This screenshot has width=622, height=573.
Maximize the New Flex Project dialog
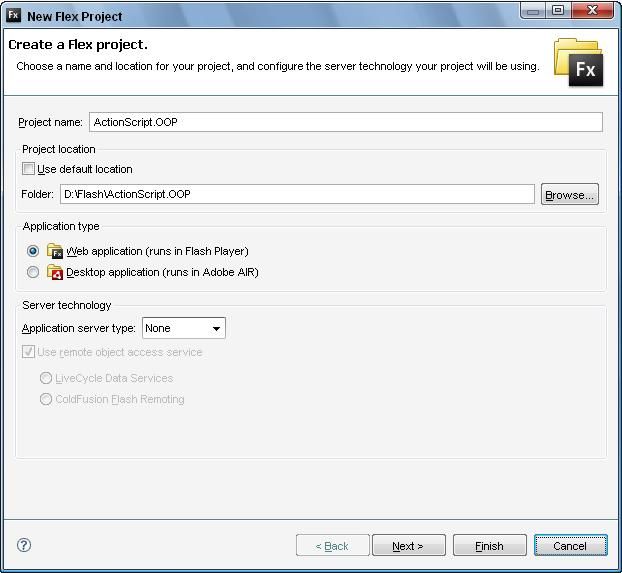point(558,11)
